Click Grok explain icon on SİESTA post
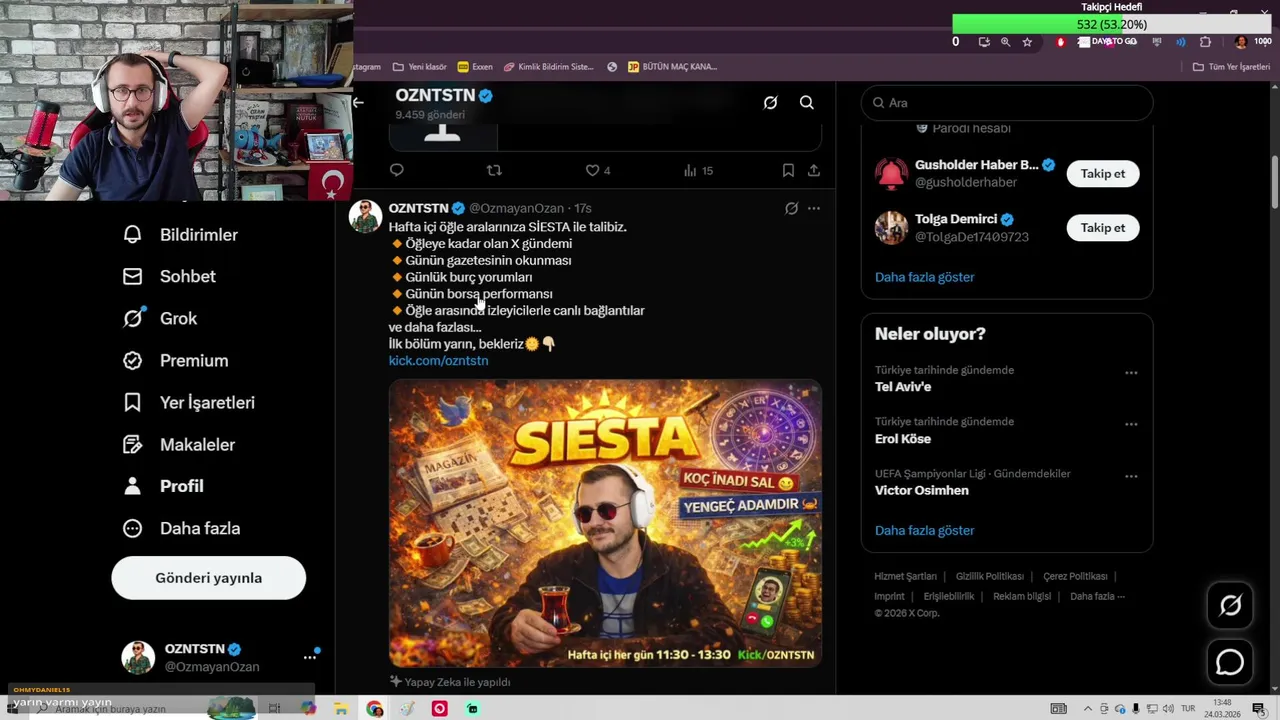This screenshot has height=720, width=1280. tap(791, 208)
